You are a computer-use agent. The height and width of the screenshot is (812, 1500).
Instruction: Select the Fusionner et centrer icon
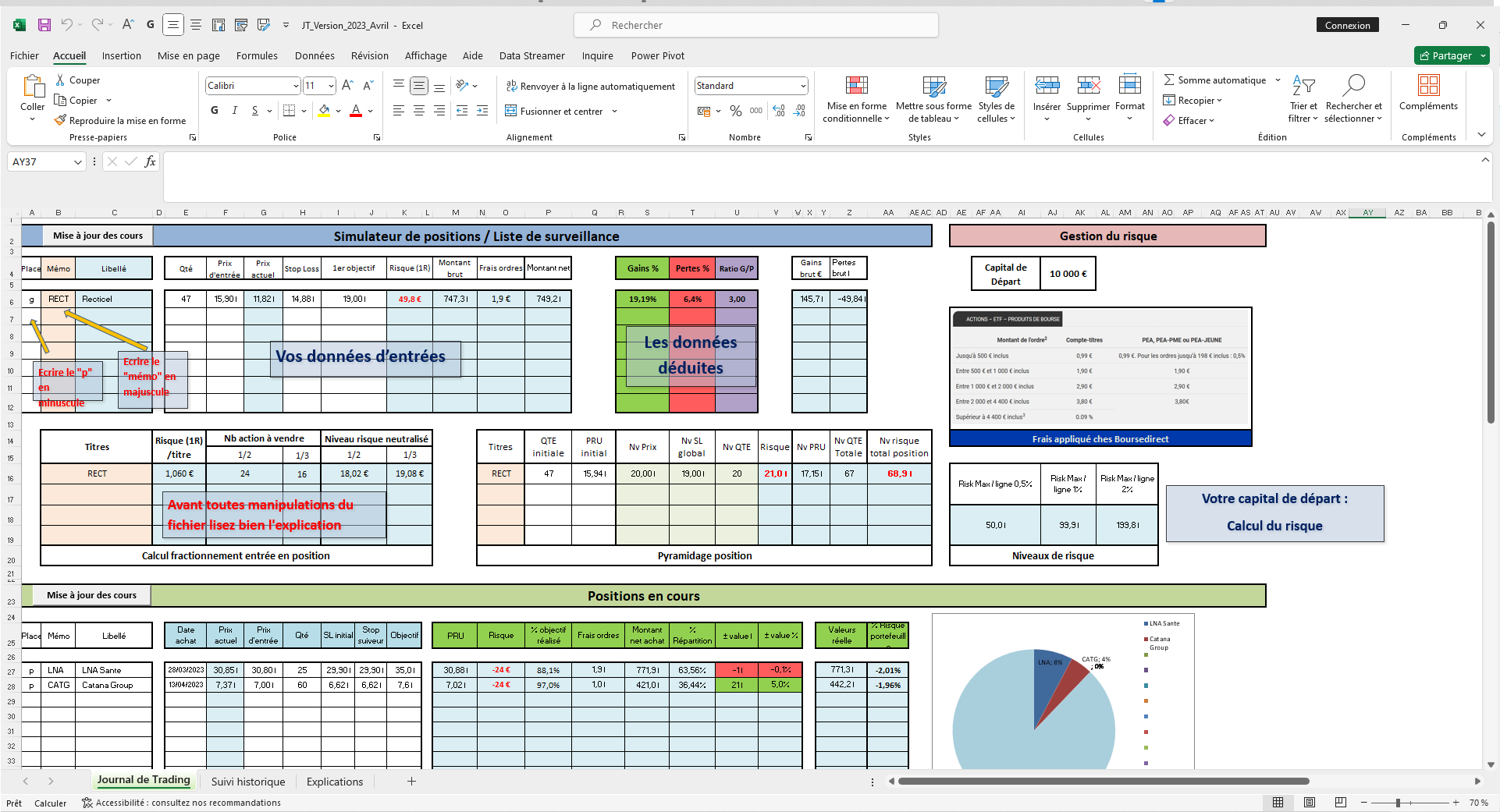point(511,111)
